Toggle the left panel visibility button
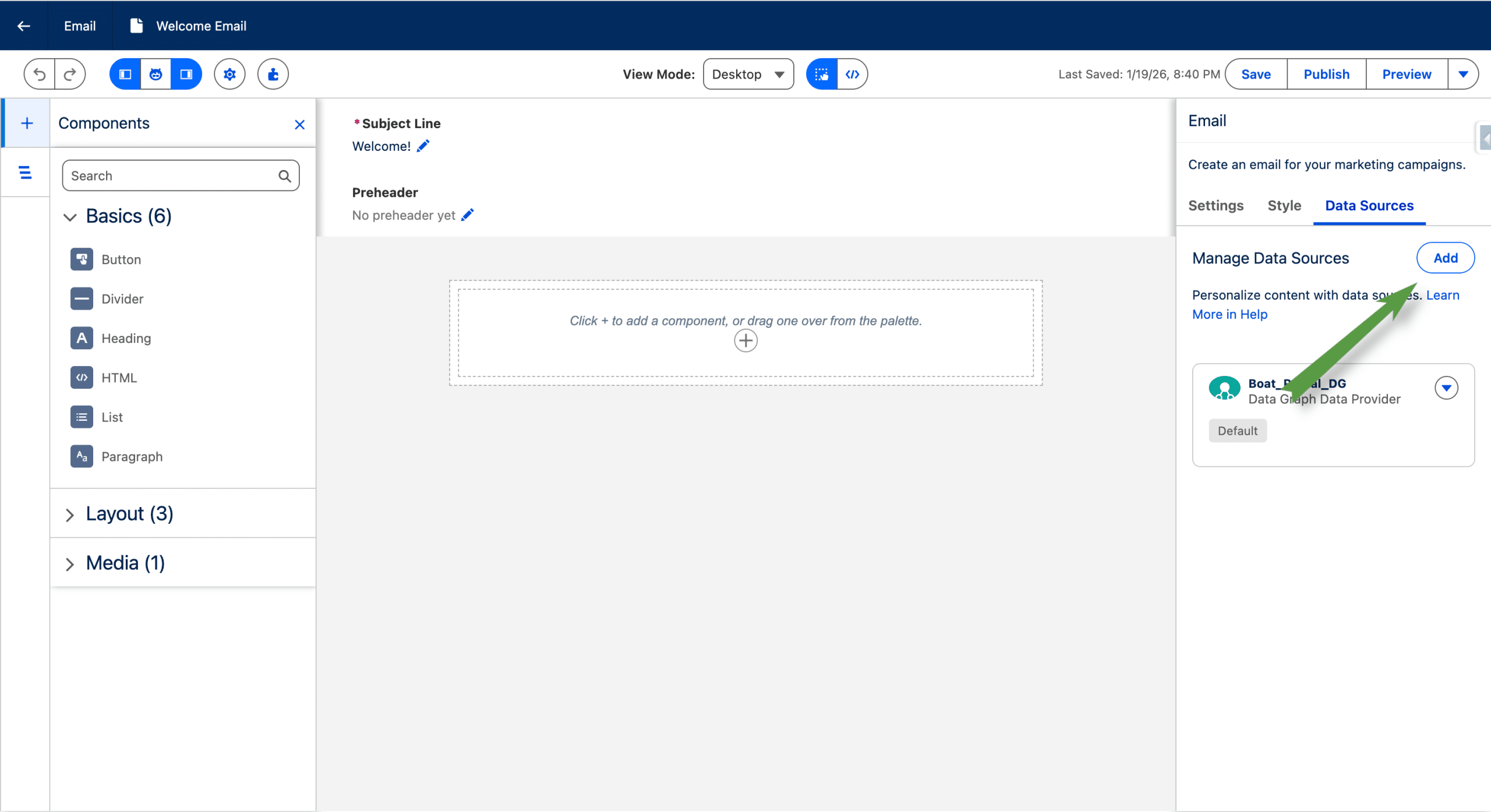Screen dimensions: 1491x812 click(x=125, y=74)
